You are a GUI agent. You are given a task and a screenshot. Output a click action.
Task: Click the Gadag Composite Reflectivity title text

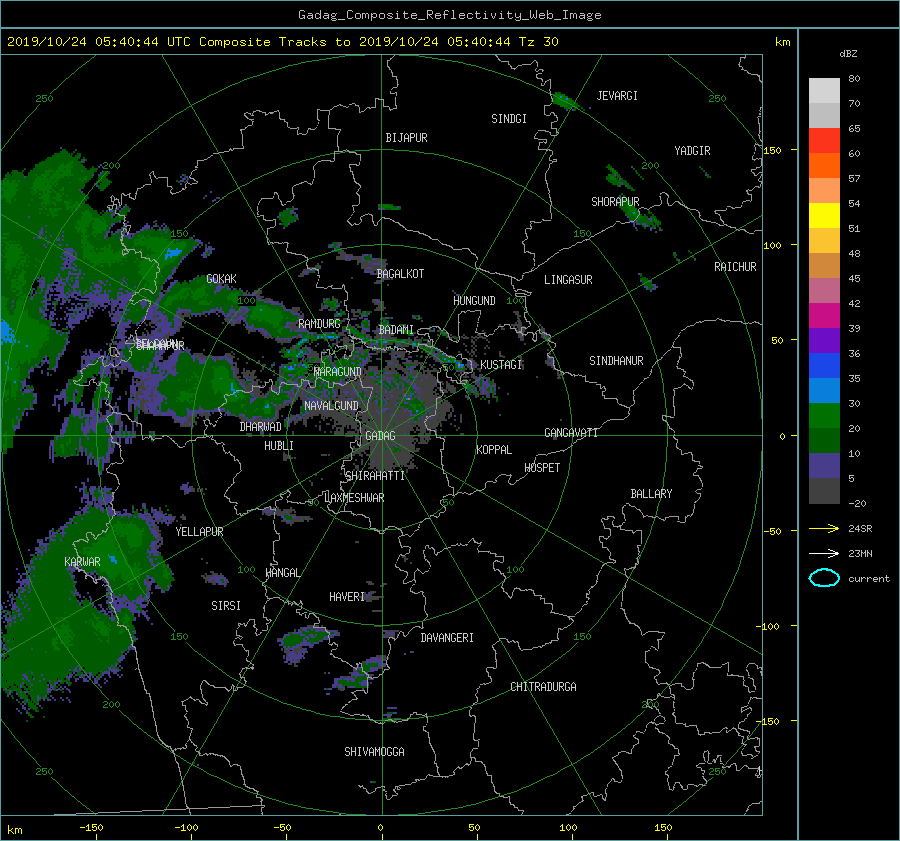(x=449, y=15)
